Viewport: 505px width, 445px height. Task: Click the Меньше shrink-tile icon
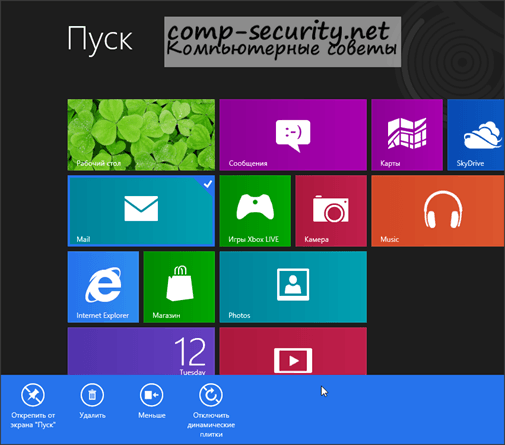point(152,395)
